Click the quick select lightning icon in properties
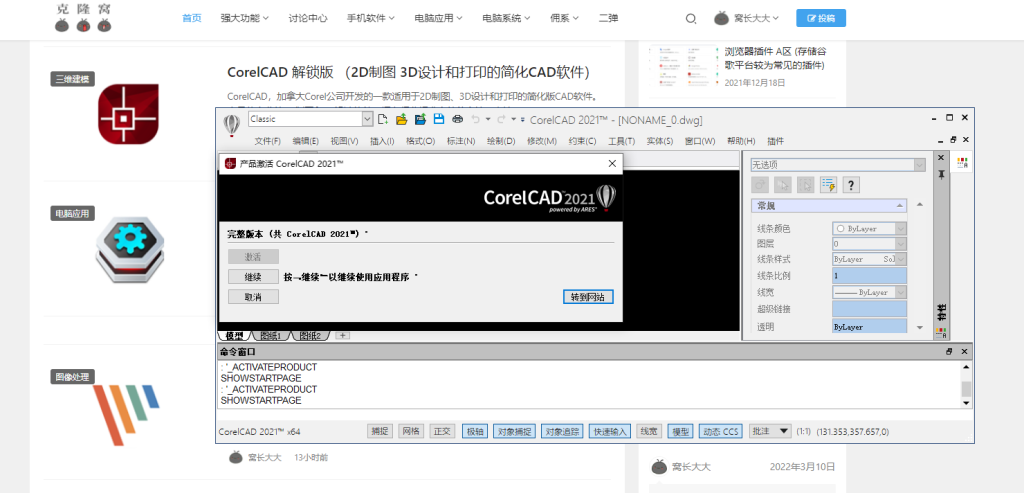Screen dimensions: 1024x493 pyautogui.click(x=829, y=185)
